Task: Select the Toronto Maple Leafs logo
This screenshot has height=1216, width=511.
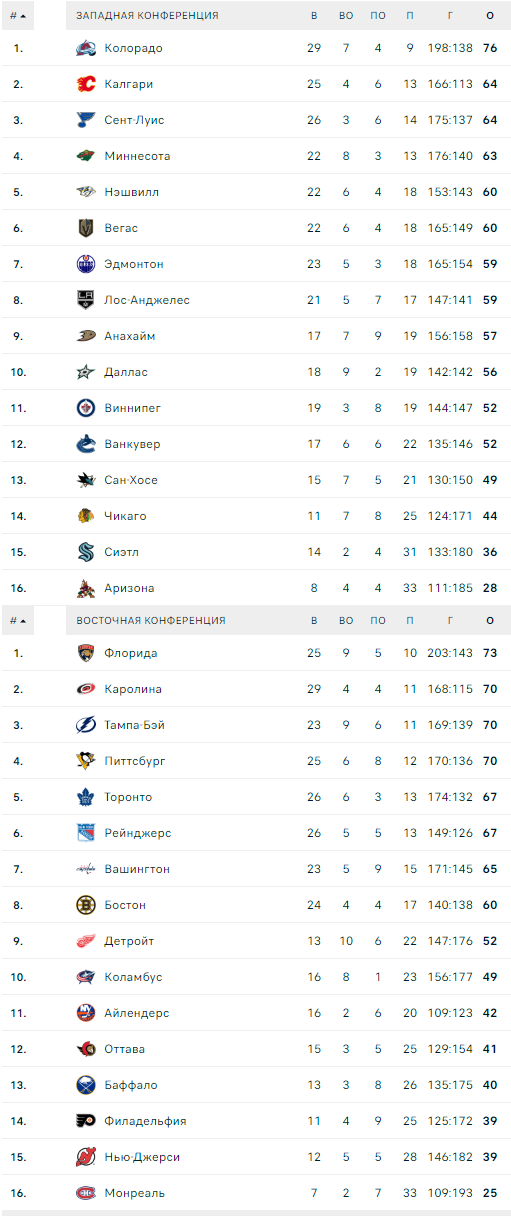Action: pos(86,797)
